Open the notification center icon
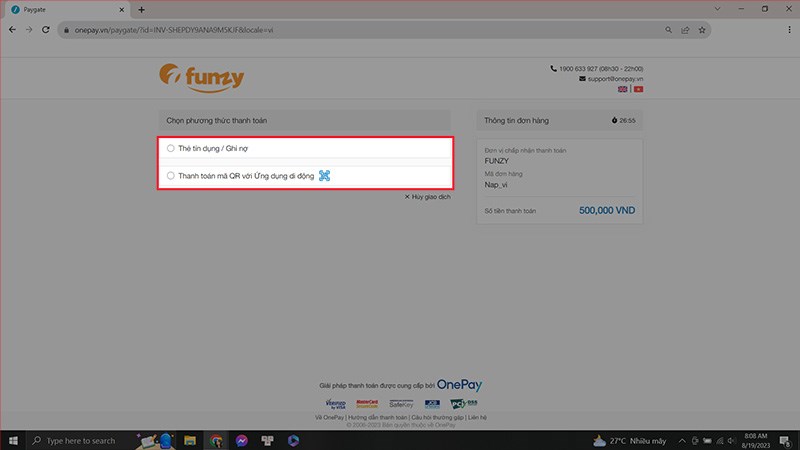Screen dimensions: 800x450 point(786,440)
